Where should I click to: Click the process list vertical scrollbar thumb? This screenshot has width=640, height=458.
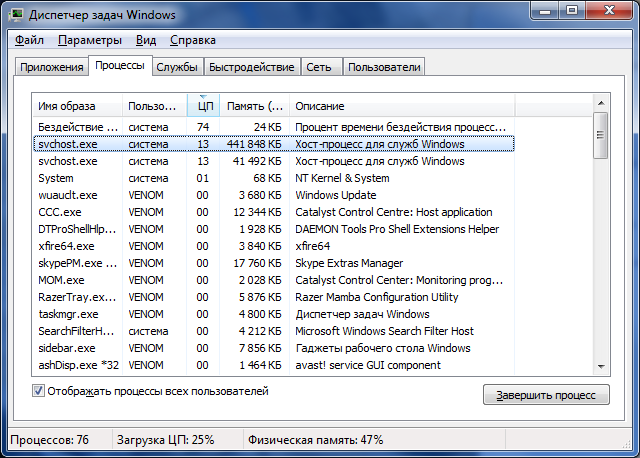click(x=601, y=135)
